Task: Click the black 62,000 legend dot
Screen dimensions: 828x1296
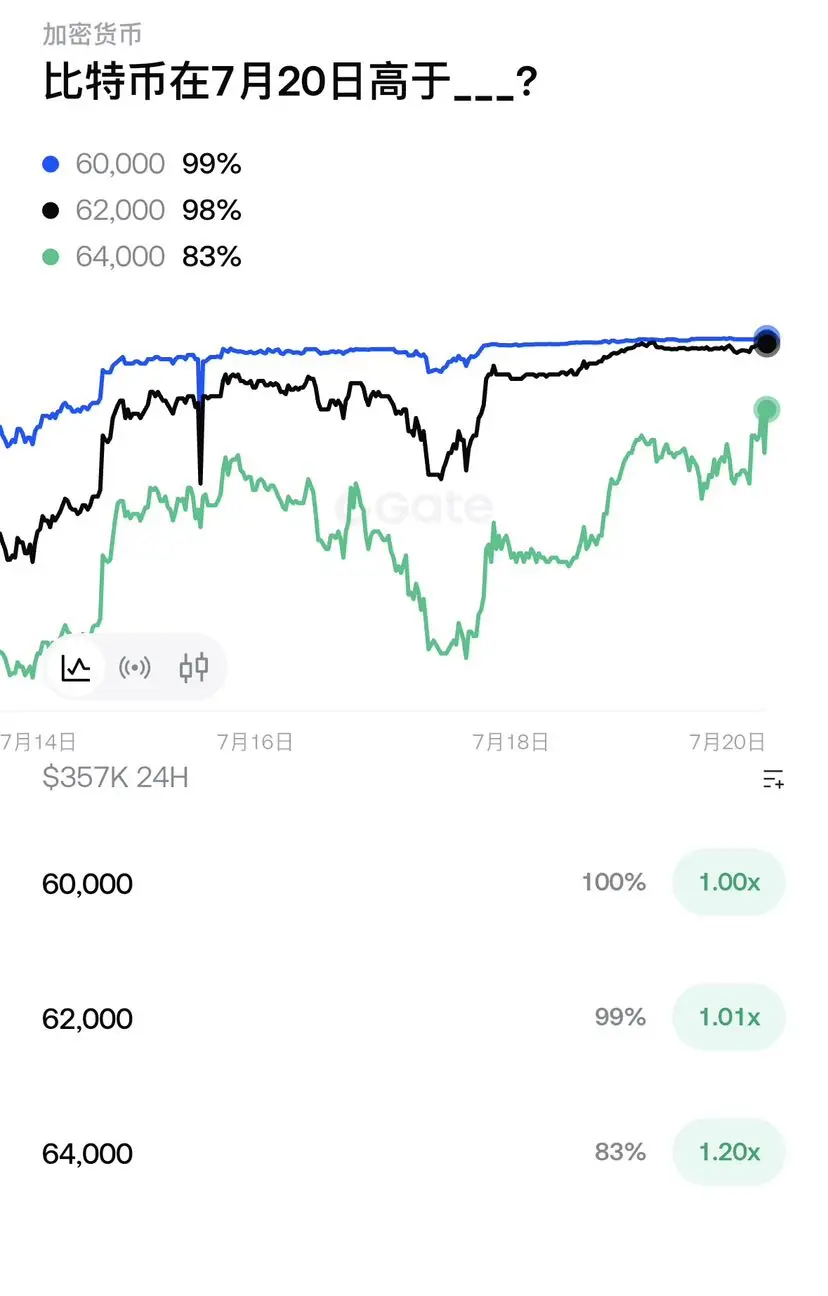Action: coord(52,210)
